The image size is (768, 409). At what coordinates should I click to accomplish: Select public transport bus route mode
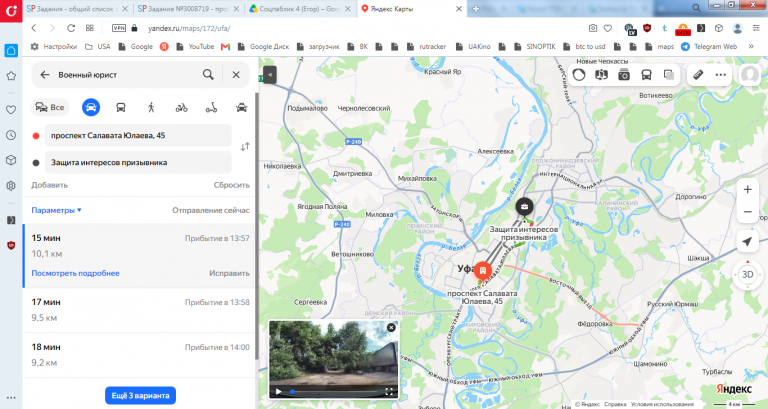click(120, 107)
